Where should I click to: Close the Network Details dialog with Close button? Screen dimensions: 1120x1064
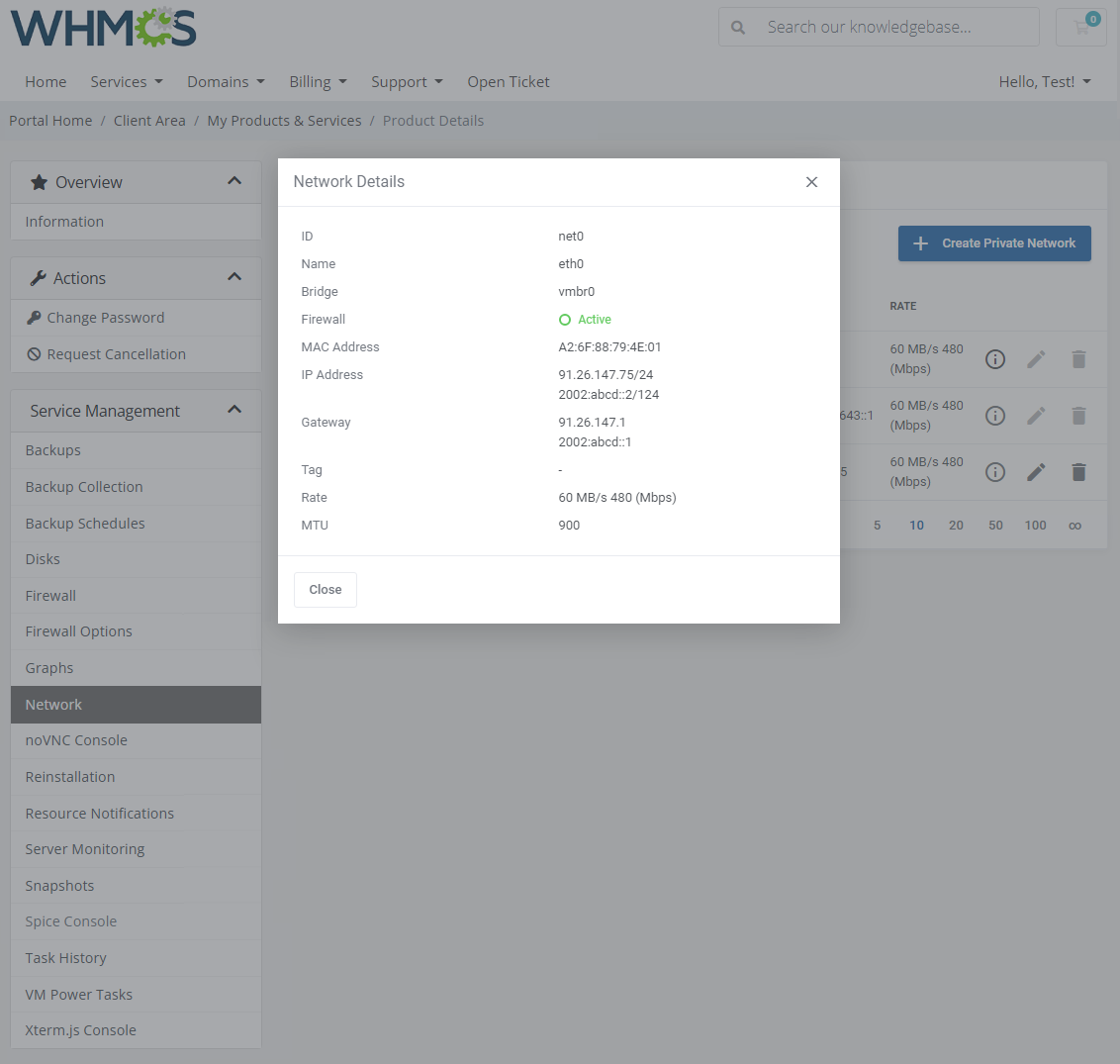pyautogui.click(x=325, y=589)
